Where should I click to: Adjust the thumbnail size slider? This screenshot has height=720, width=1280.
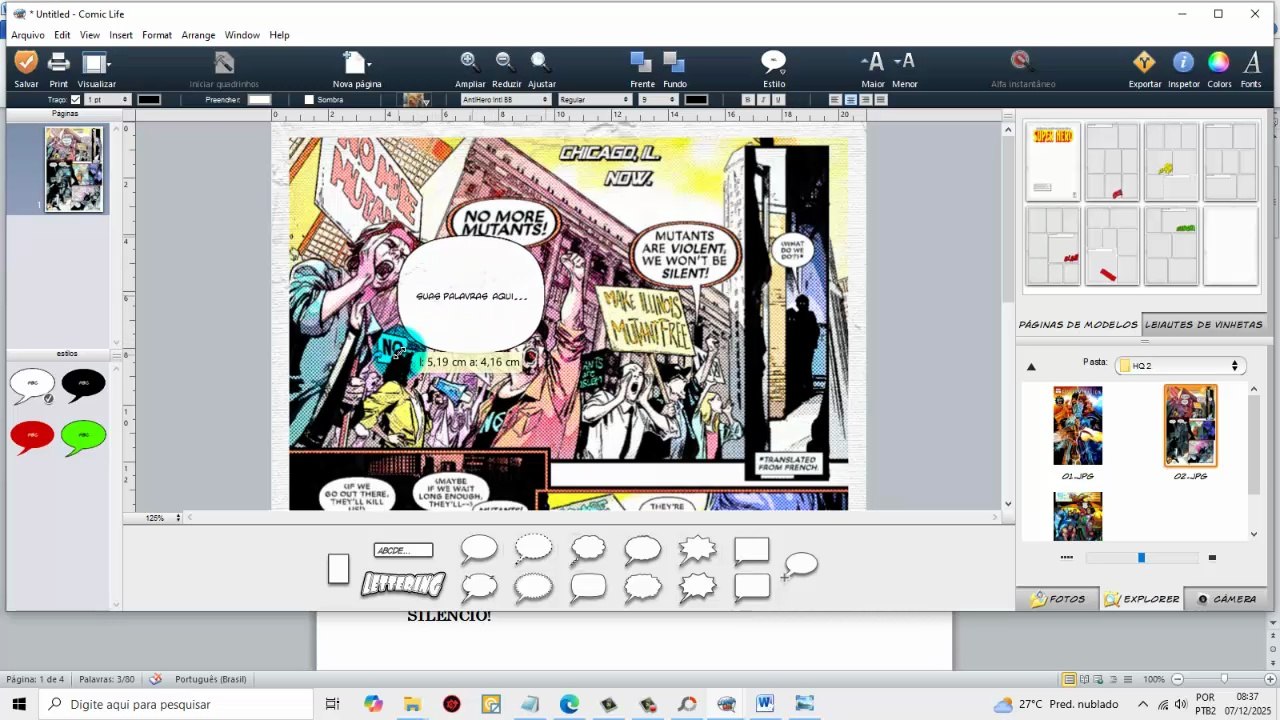click(1141, 558)
